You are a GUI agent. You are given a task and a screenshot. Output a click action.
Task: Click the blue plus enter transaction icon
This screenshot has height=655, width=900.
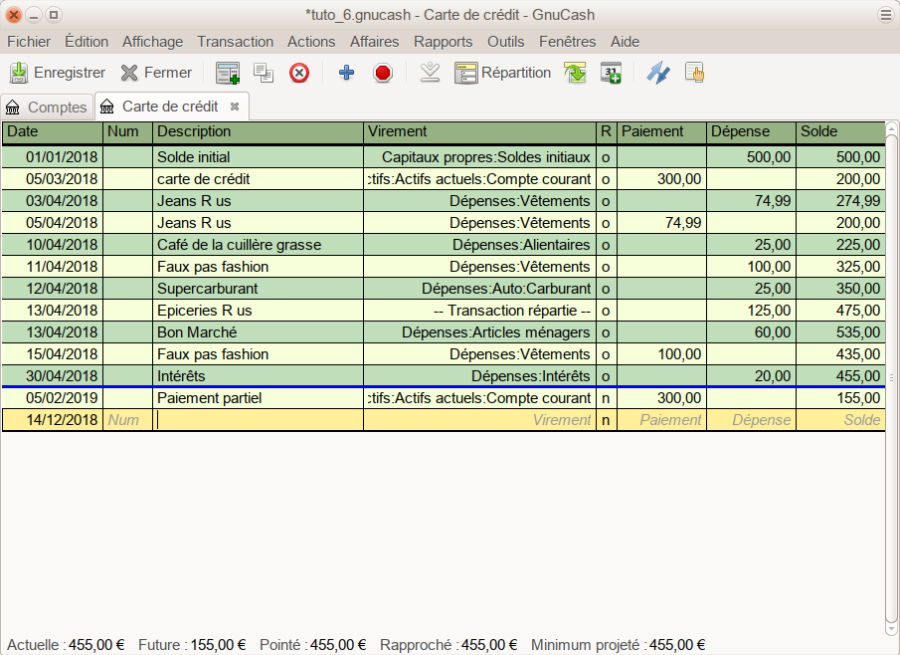click(x=346, y=73)
